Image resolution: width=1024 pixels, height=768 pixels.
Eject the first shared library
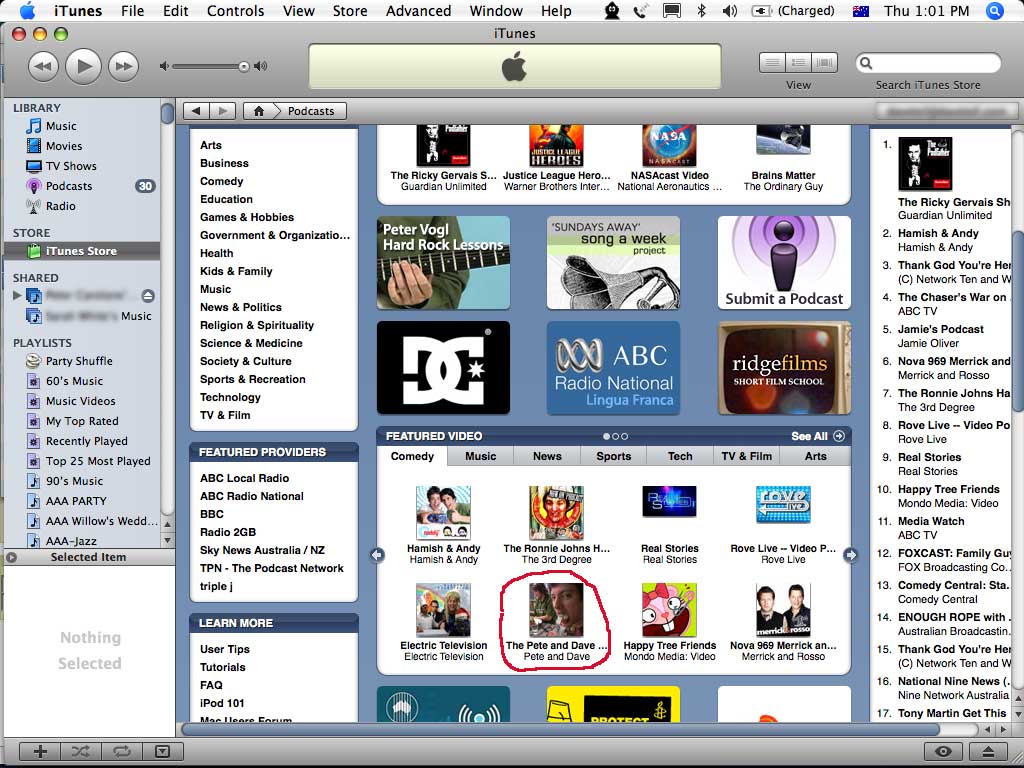(x=148, y=296)
